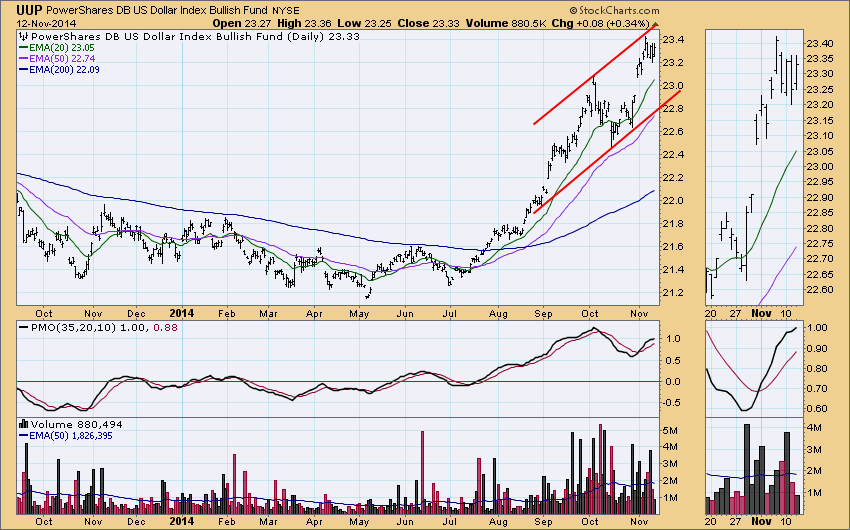850x530 pixels.
Task: Click the Volume 880.5K header value
Action: click(505, 23)
